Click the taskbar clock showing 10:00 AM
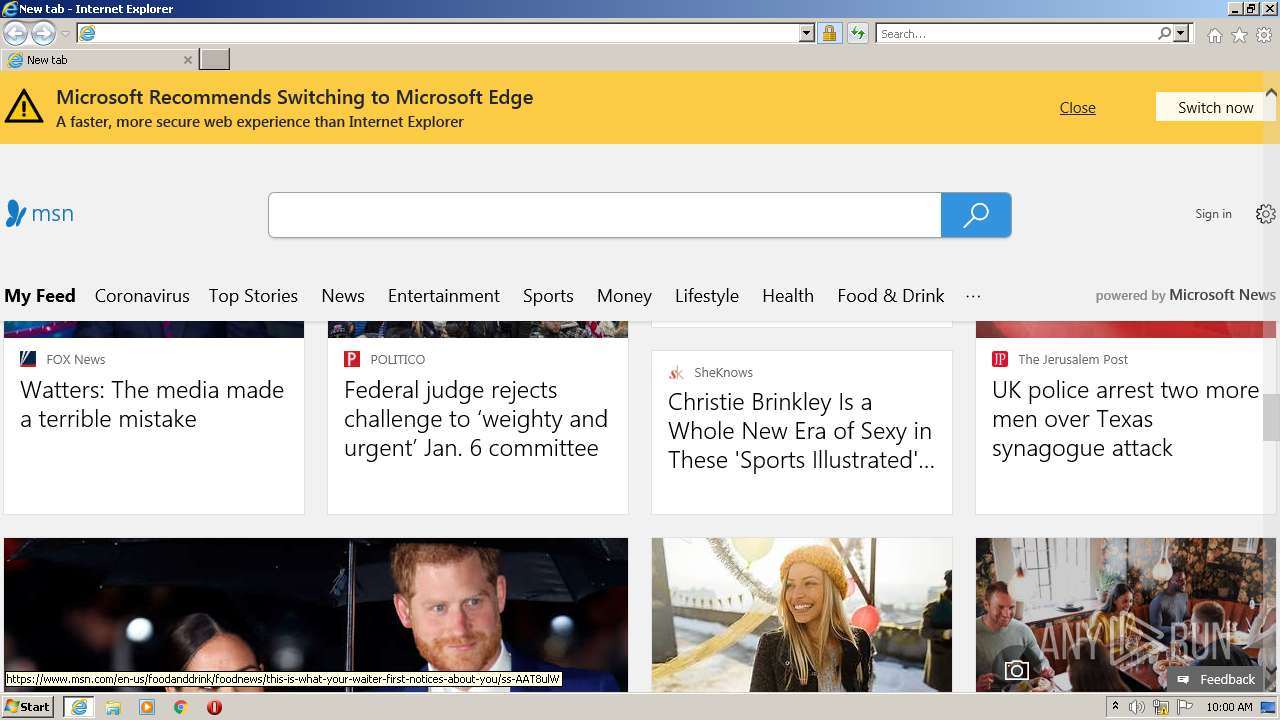The height and width of the screenshot is (720, 1280). pyautogui.click(x=1229, y=707)
